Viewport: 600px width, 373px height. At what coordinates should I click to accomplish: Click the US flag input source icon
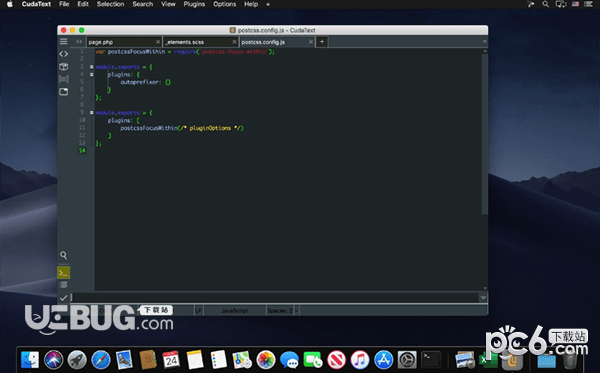pyautogui.click(x=575, y=4)
